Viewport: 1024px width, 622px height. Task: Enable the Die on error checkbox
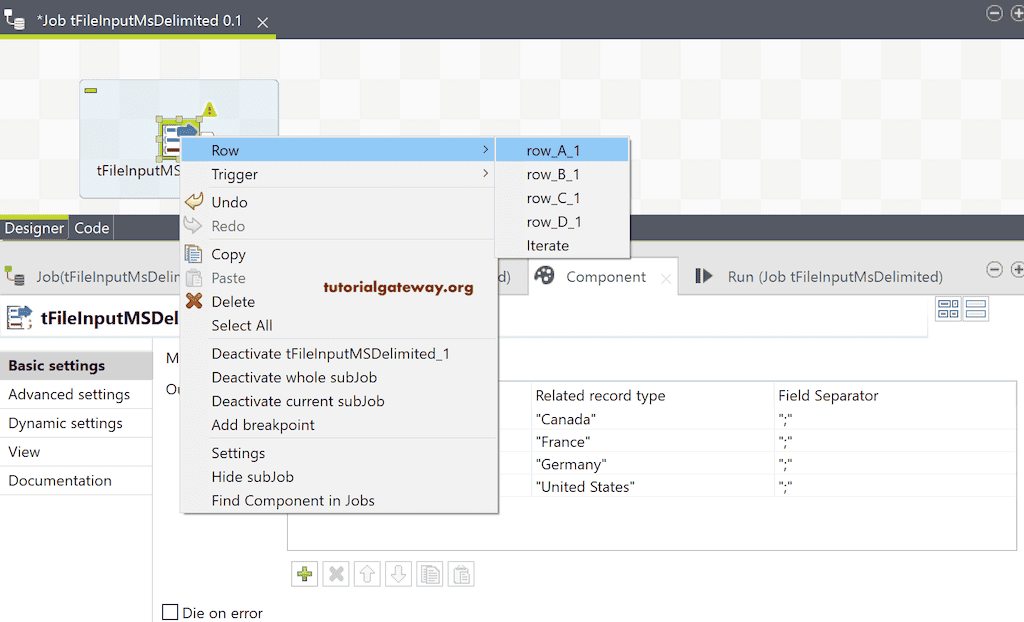click(x=168, y=612)
